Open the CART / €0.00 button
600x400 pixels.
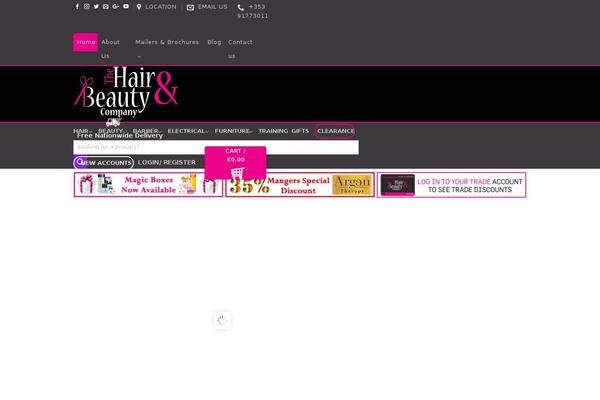[235, 163]
